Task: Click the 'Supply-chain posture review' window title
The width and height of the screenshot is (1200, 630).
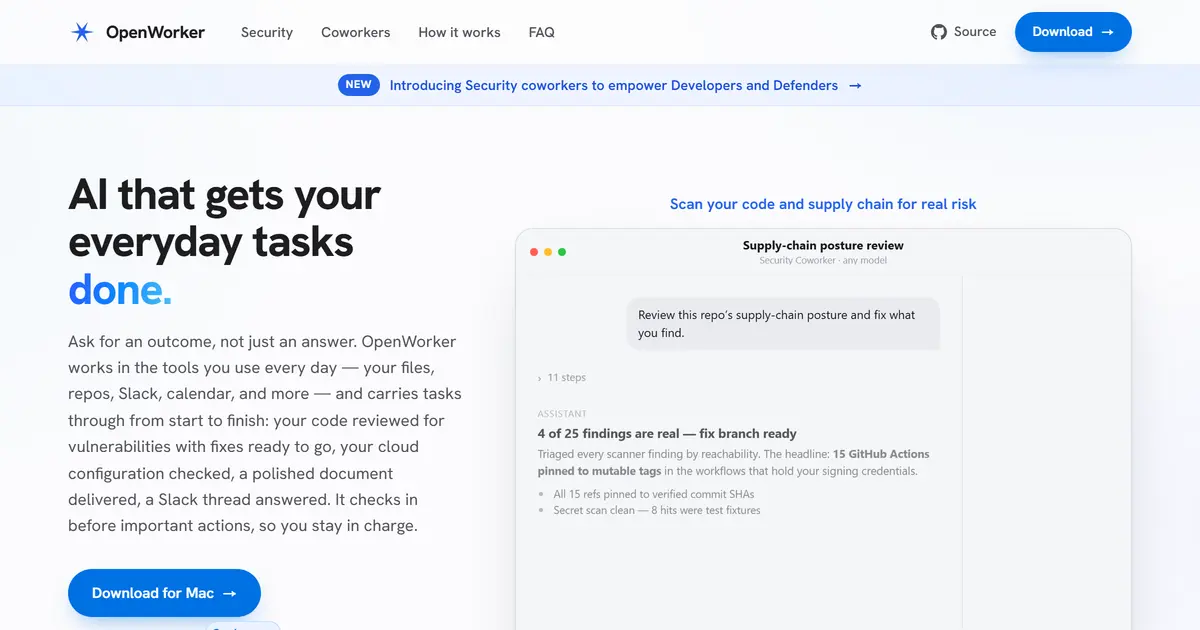Action: 823,245
